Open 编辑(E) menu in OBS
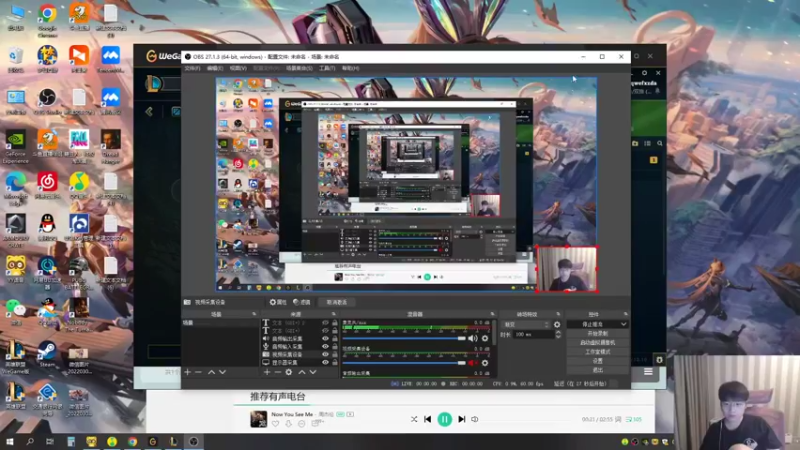Viewport: 800px width, 450px height. coord(215,68)
